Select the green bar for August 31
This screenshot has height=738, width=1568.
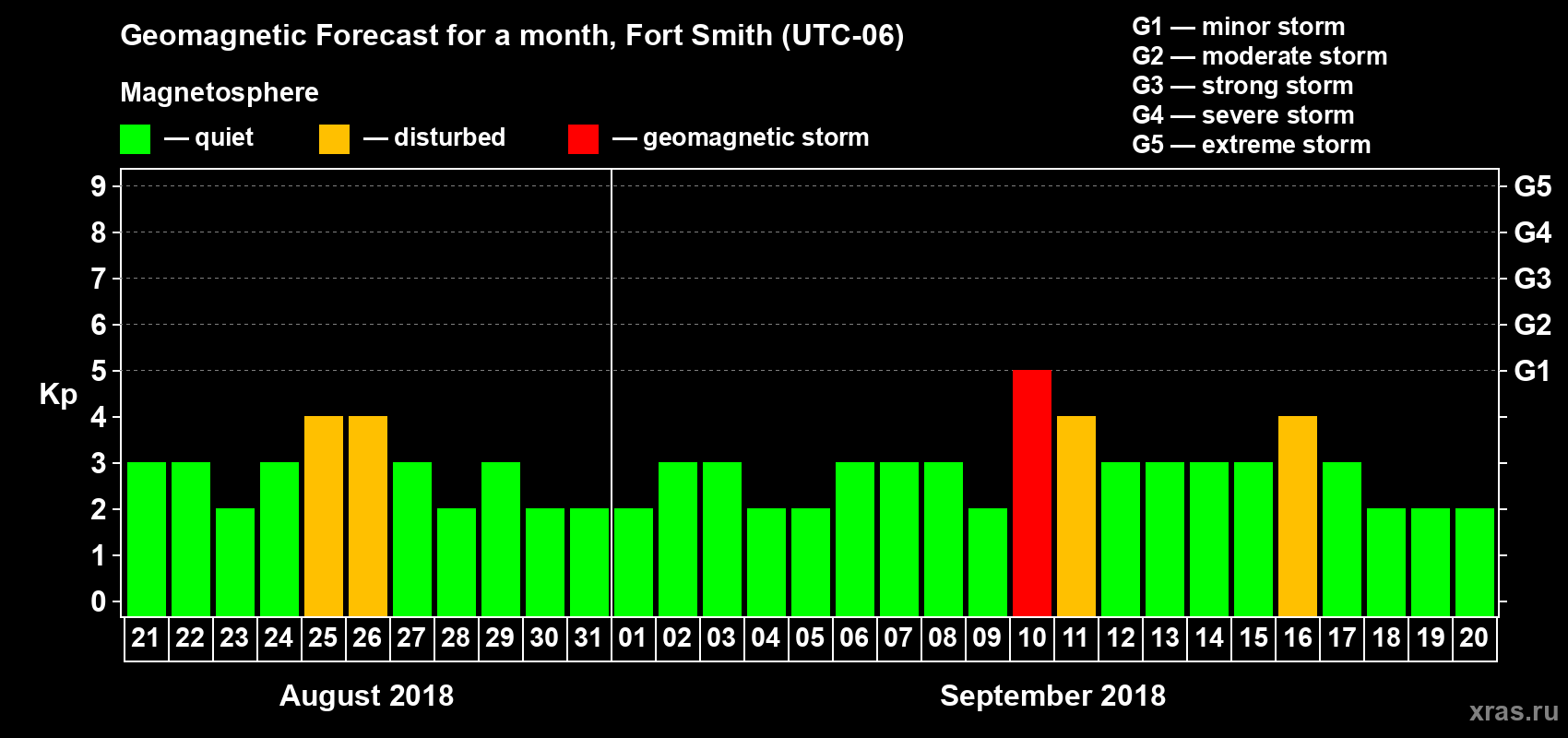coord(589,562)
